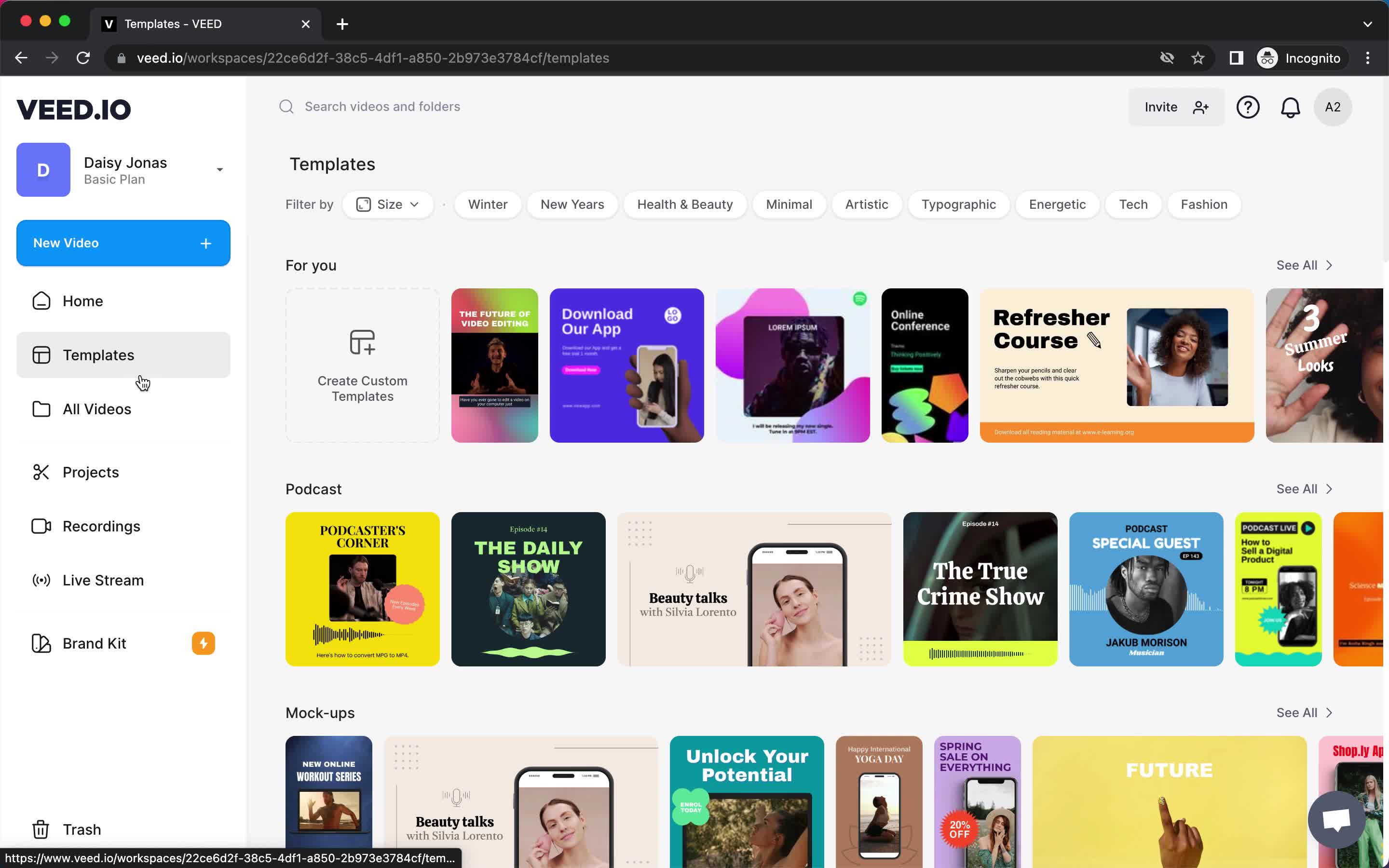Click the address bar URL

coord(373,58)
